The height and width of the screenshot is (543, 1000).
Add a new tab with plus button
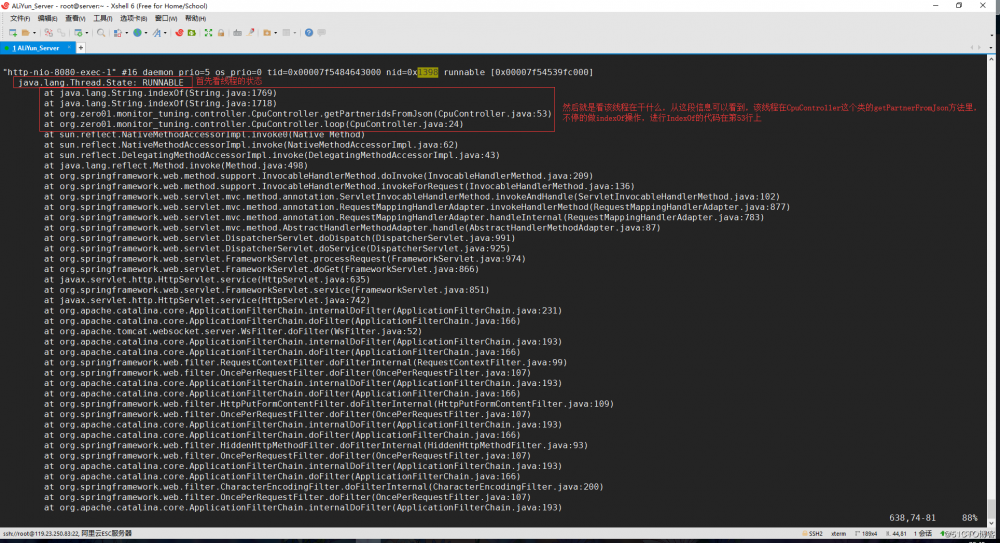click(80, 48)
